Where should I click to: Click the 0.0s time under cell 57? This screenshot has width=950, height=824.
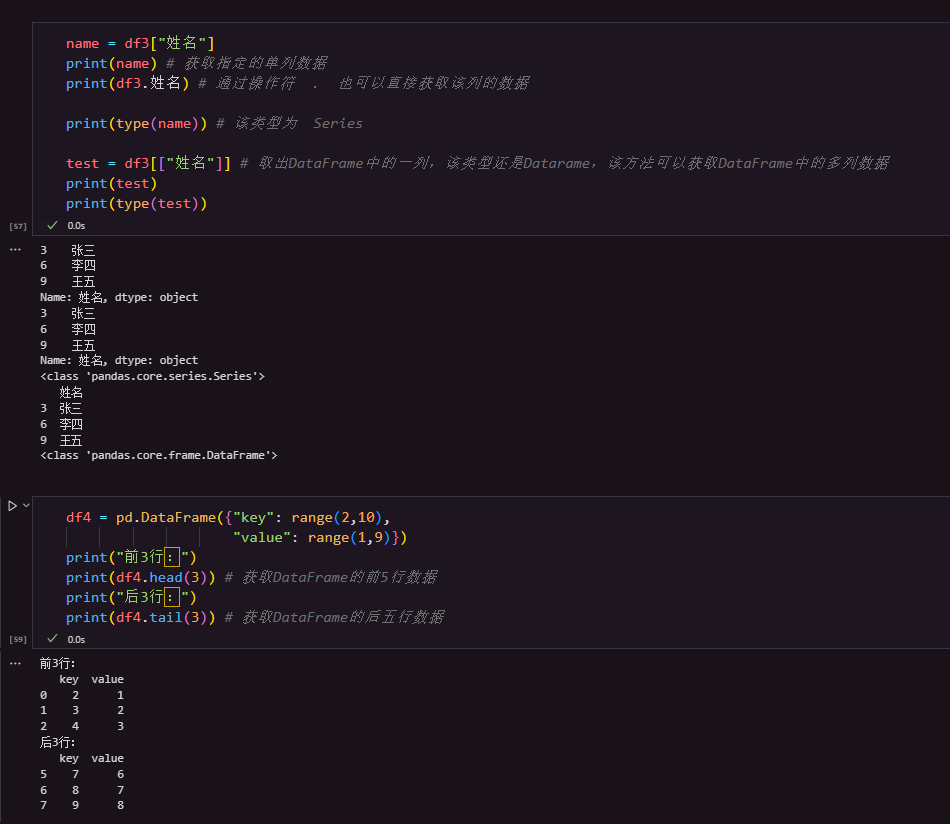pos(76,225)
